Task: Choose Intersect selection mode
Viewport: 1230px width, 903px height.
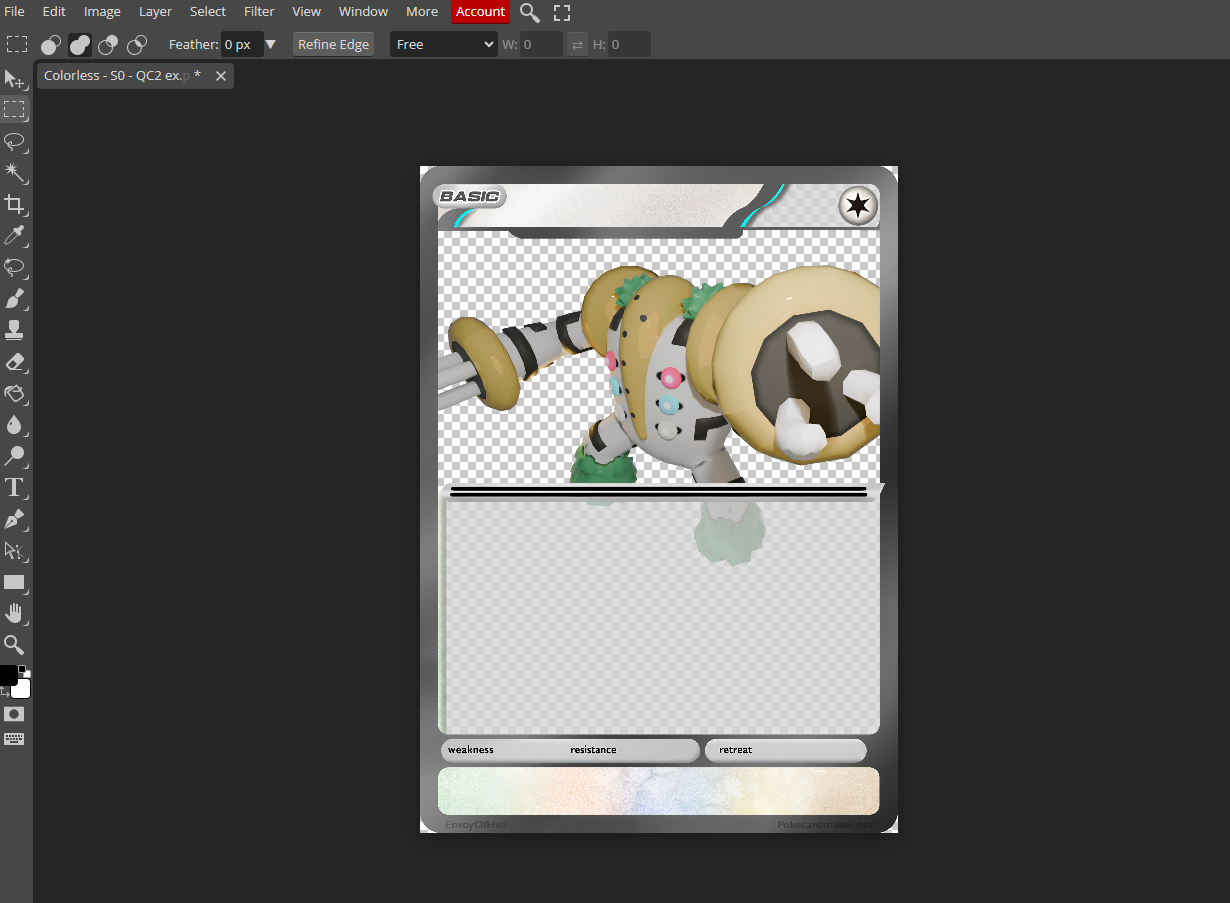Action: tap(137, 44)
